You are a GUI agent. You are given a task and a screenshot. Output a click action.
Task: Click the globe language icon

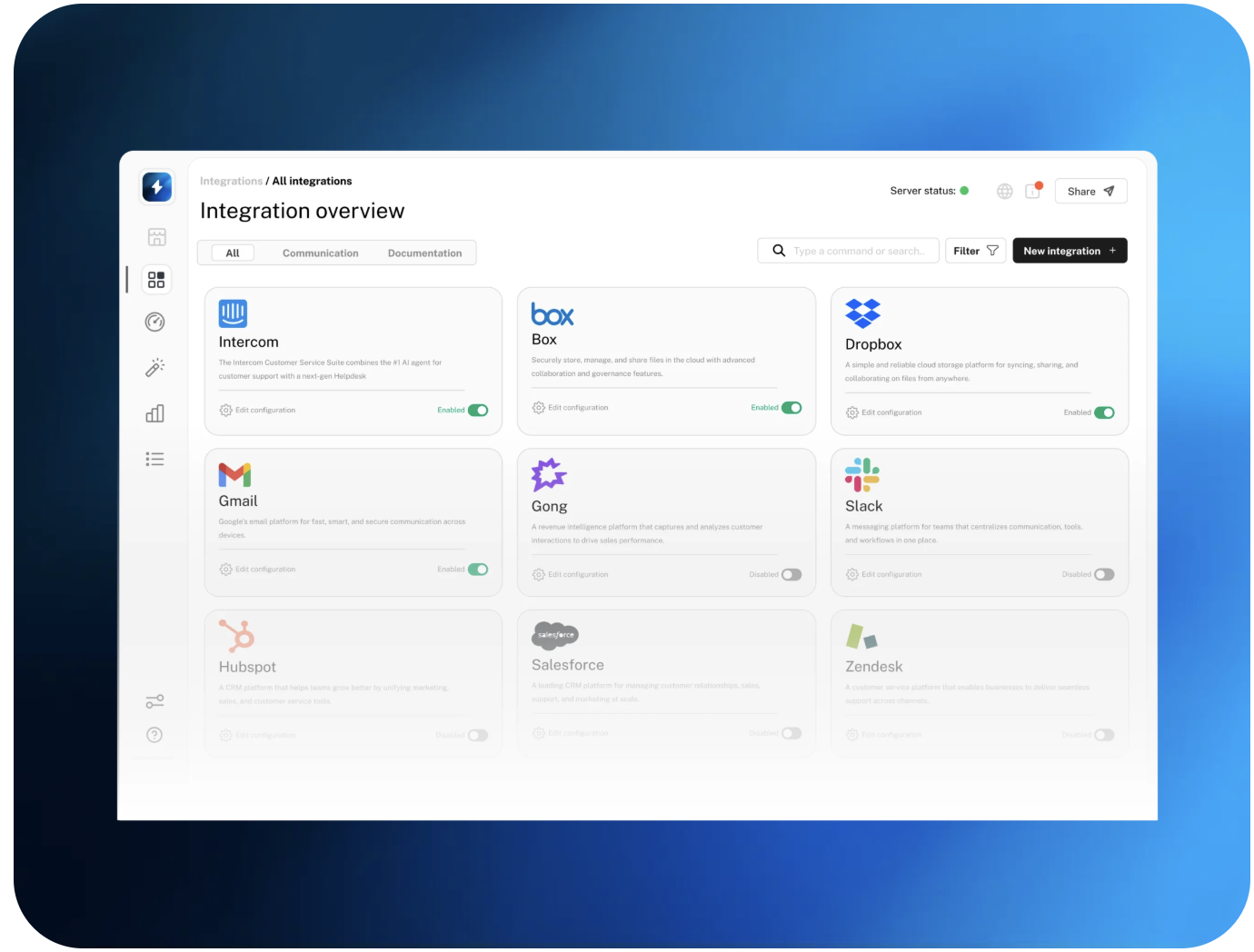pos(1004,191)
